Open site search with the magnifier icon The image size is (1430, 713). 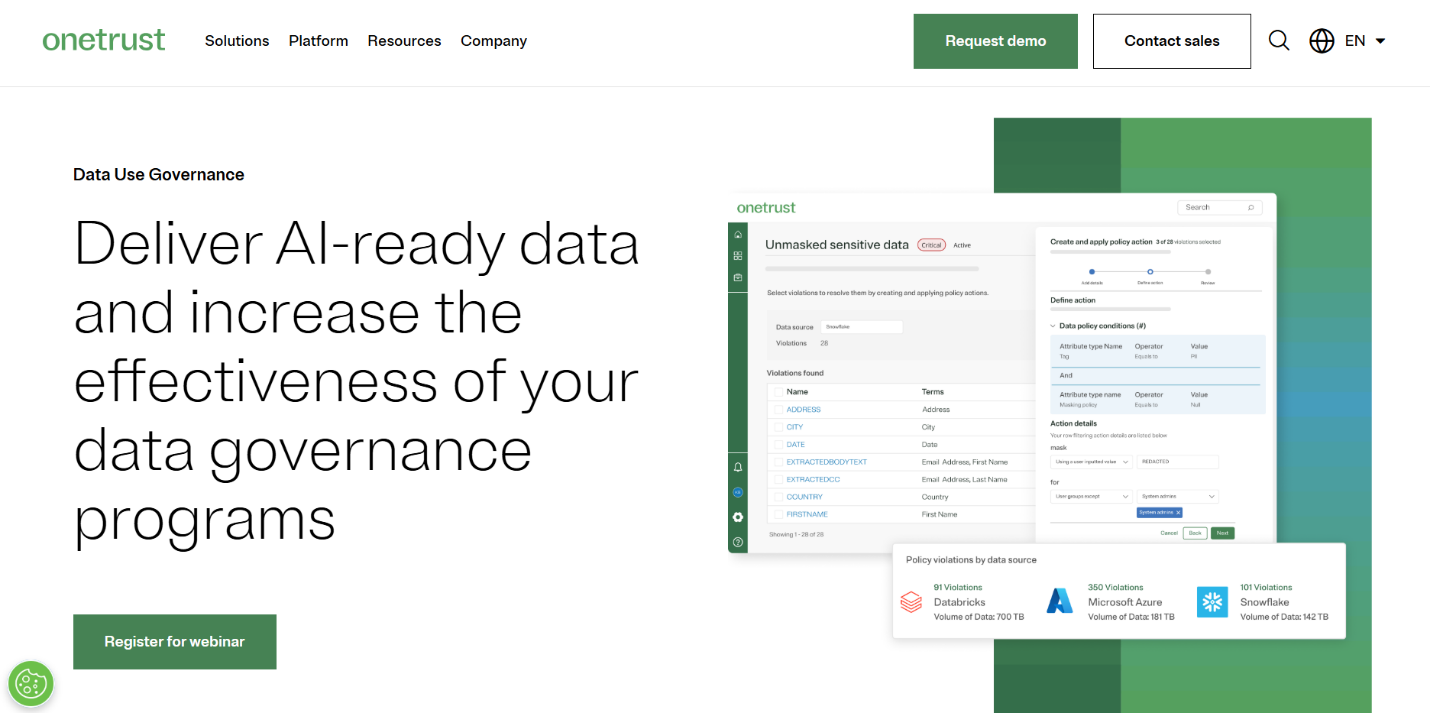(1279, 41)
